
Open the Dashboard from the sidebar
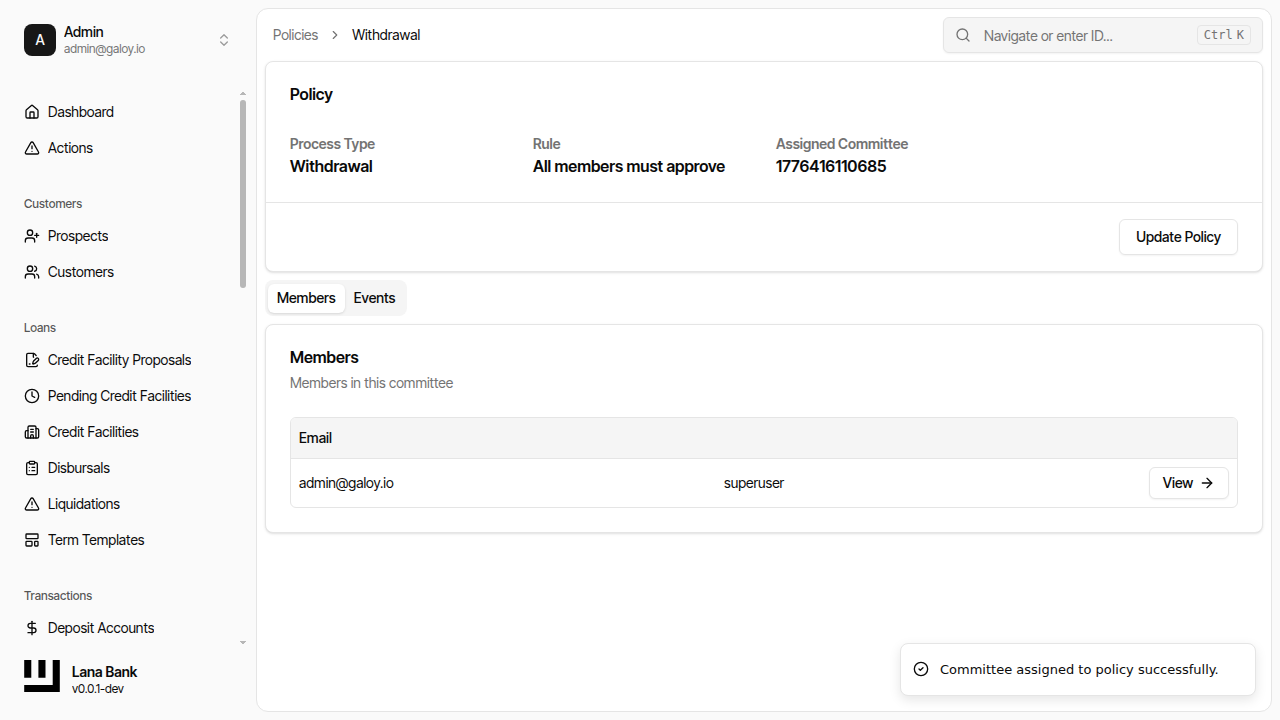pyautogui.click(x=31, y=111)
